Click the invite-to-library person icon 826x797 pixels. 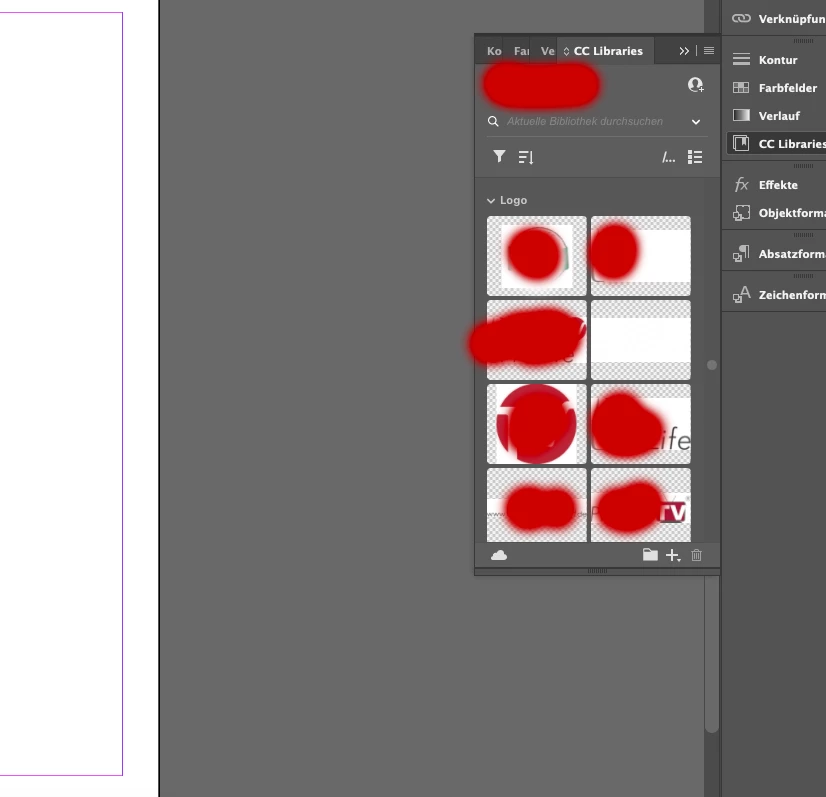695,85
